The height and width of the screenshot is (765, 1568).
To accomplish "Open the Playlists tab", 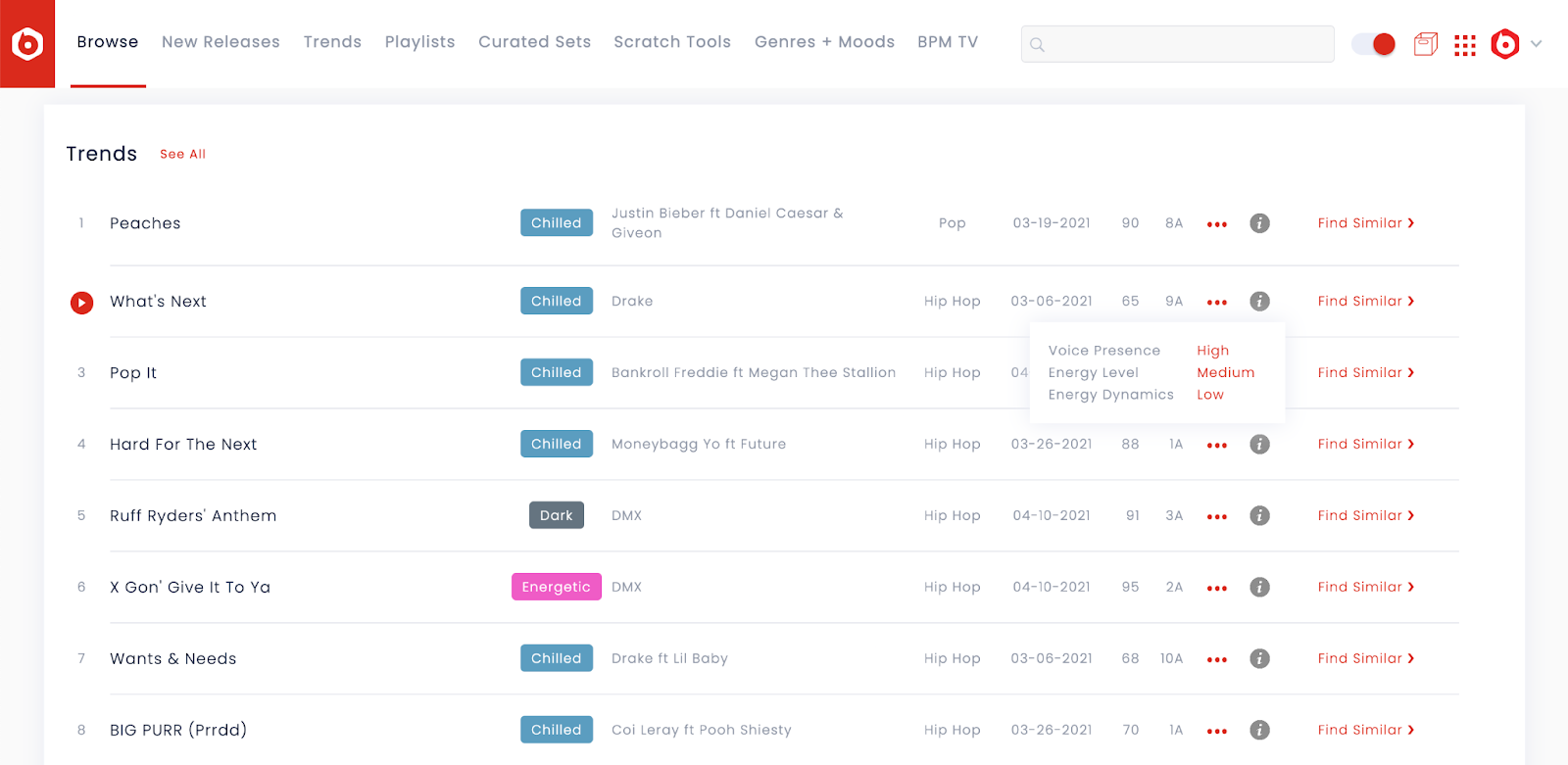I will [419, 42].
